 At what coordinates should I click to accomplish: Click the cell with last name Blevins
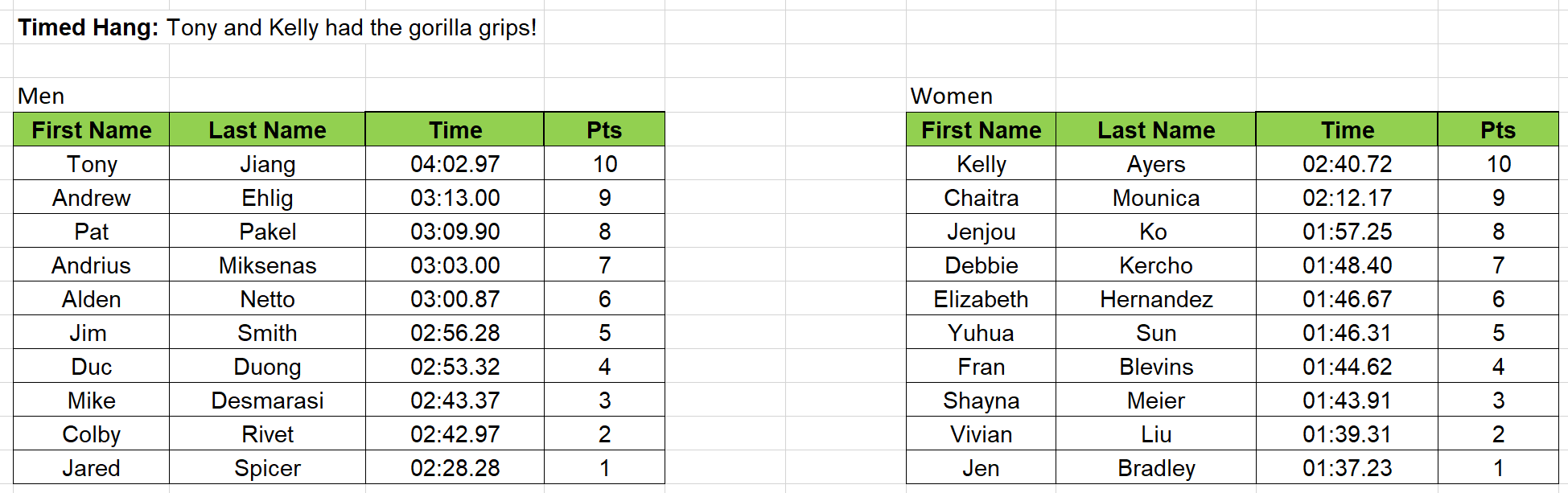1156,366
